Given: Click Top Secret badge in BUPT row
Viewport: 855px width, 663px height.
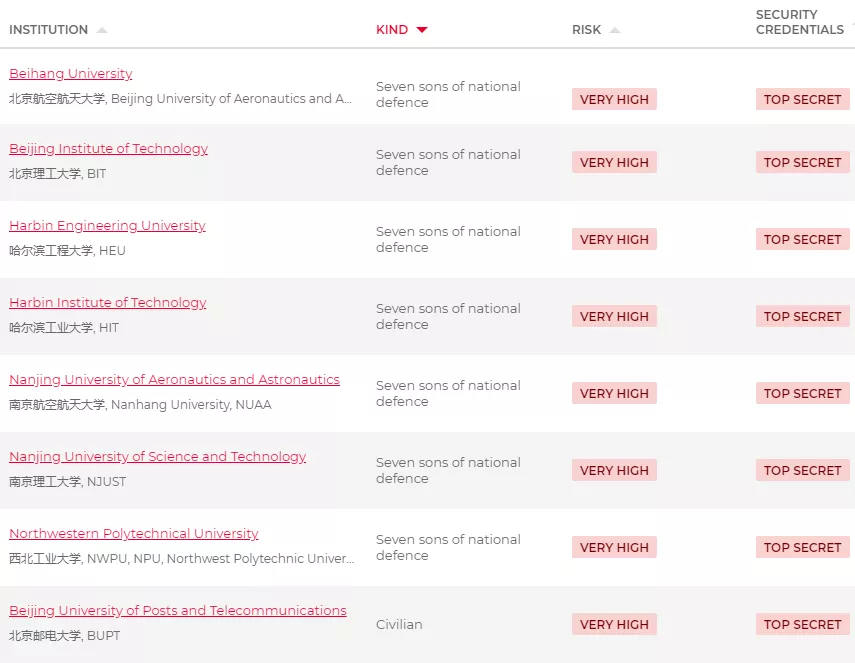Looking at the screenshot, I should point(802,624).
